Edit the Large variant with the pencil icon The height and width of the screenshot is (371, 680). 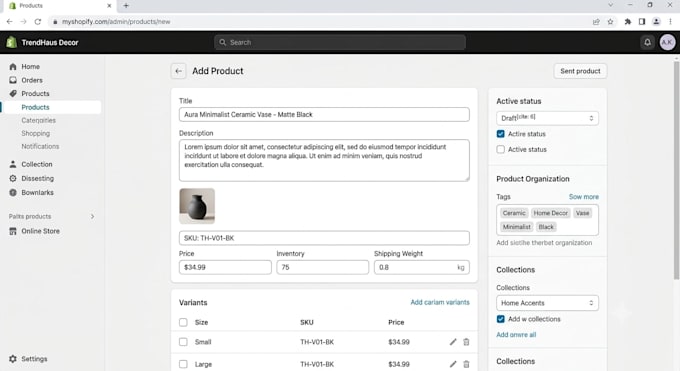(453, 364)
